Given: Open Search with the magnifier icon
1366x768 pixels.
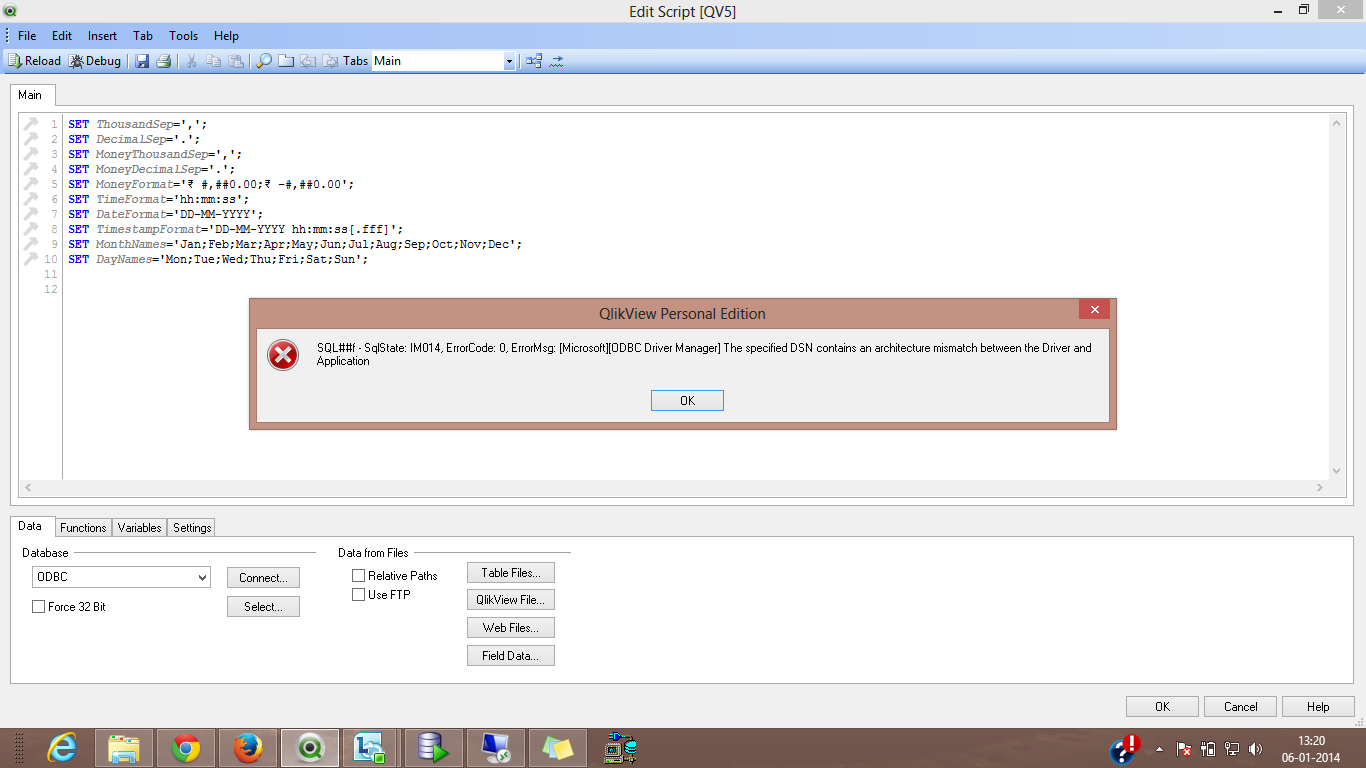Looking at the screenshot, I should click(x=264, y=61).
